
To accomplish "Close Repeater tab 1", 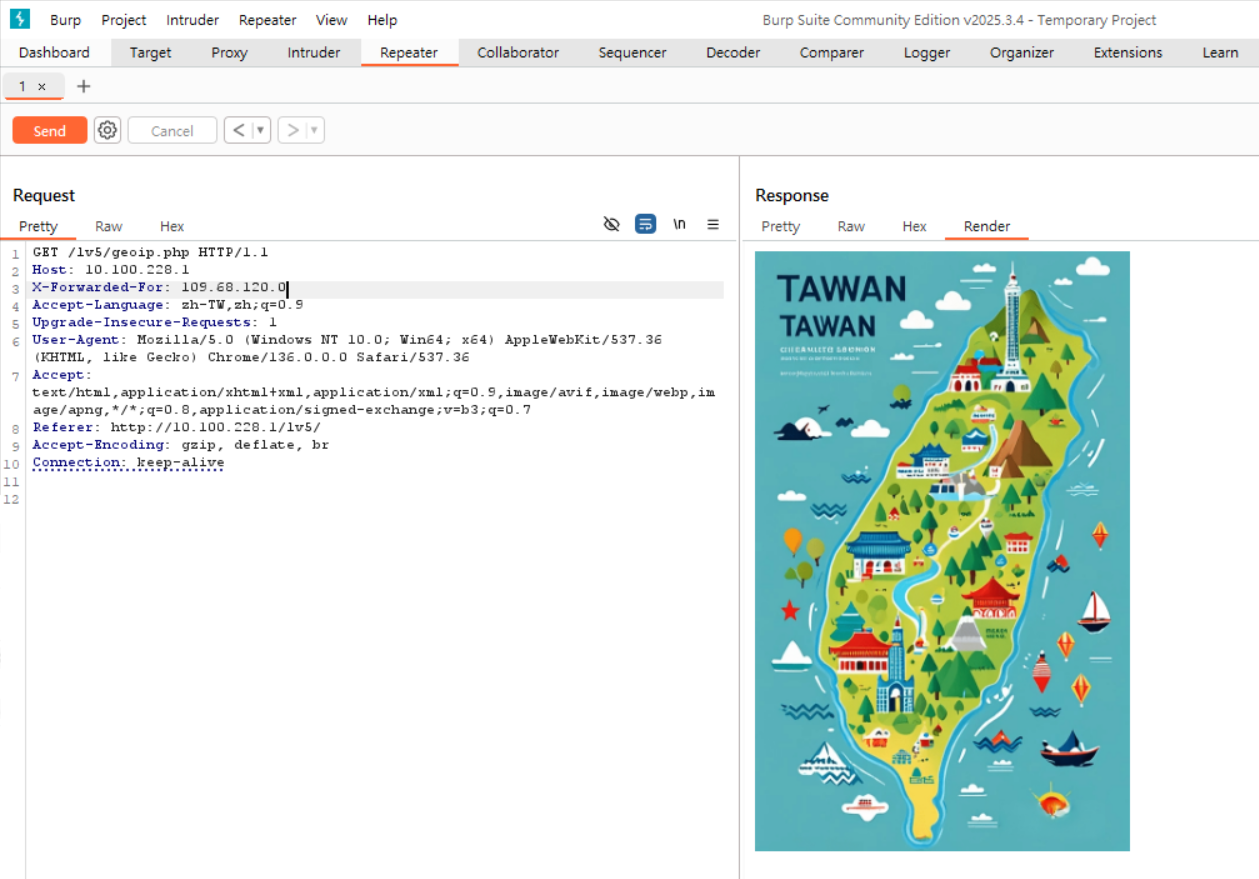I will tap(42, 87).
